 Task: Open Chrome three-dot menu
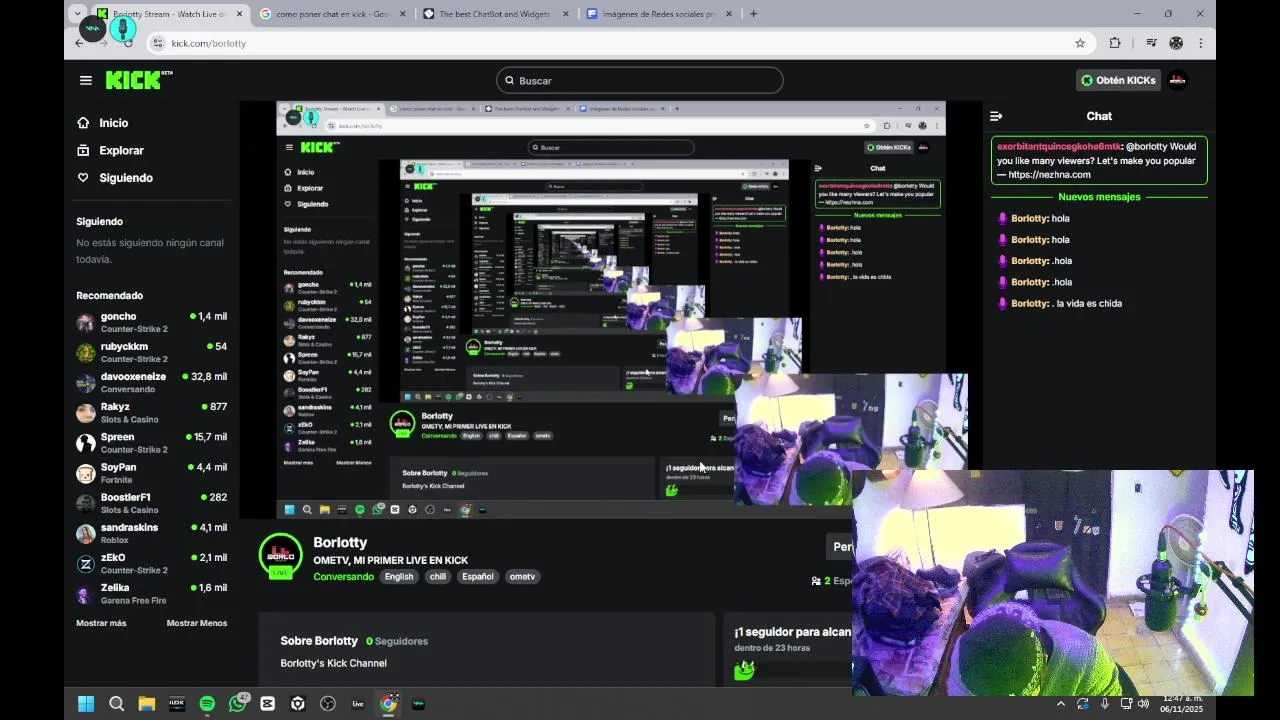(1200, 43)
